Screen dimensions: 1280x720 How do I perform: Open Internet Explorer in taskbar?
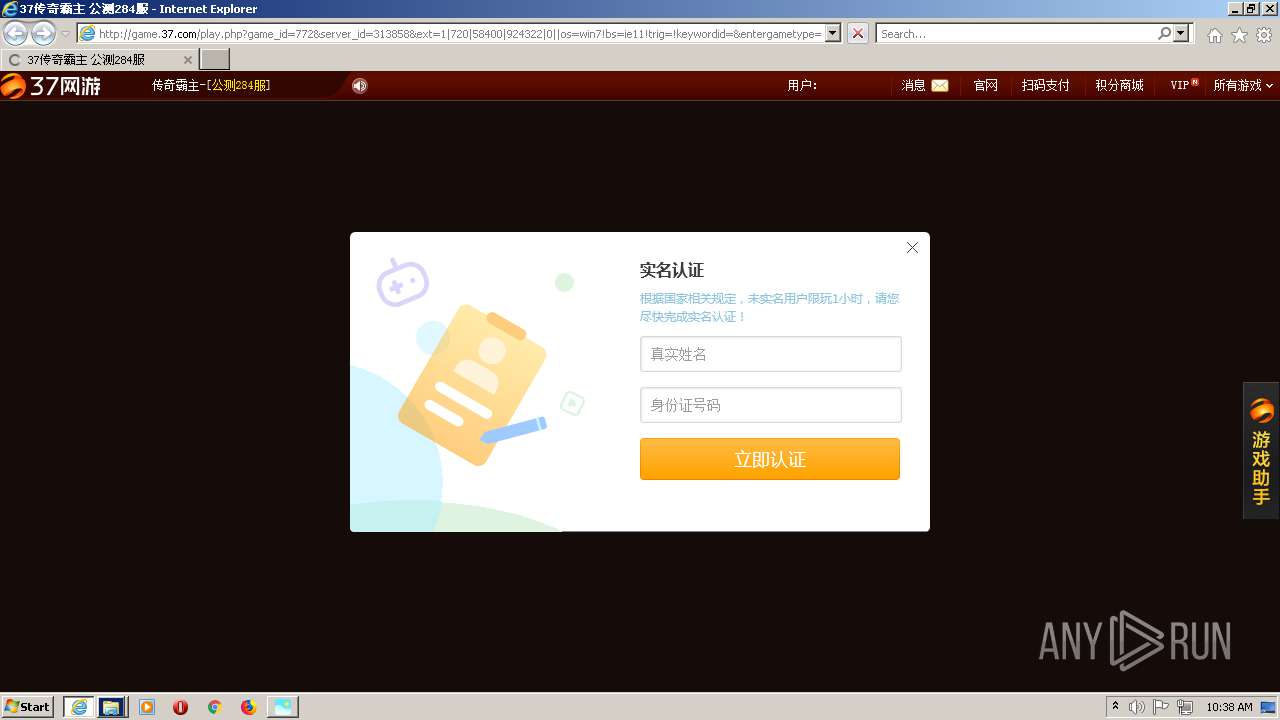(x=79, y=707)
